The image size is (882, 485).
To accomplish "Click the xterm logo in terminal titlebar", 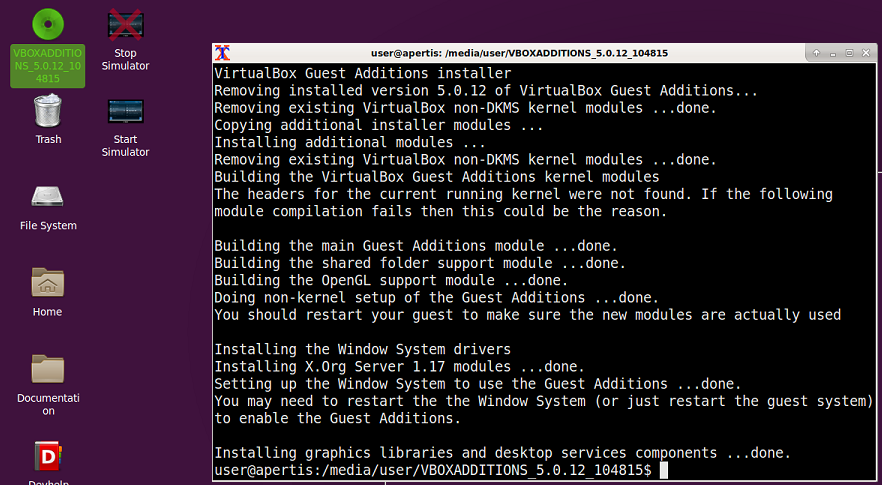I will (x=223, y=53).
